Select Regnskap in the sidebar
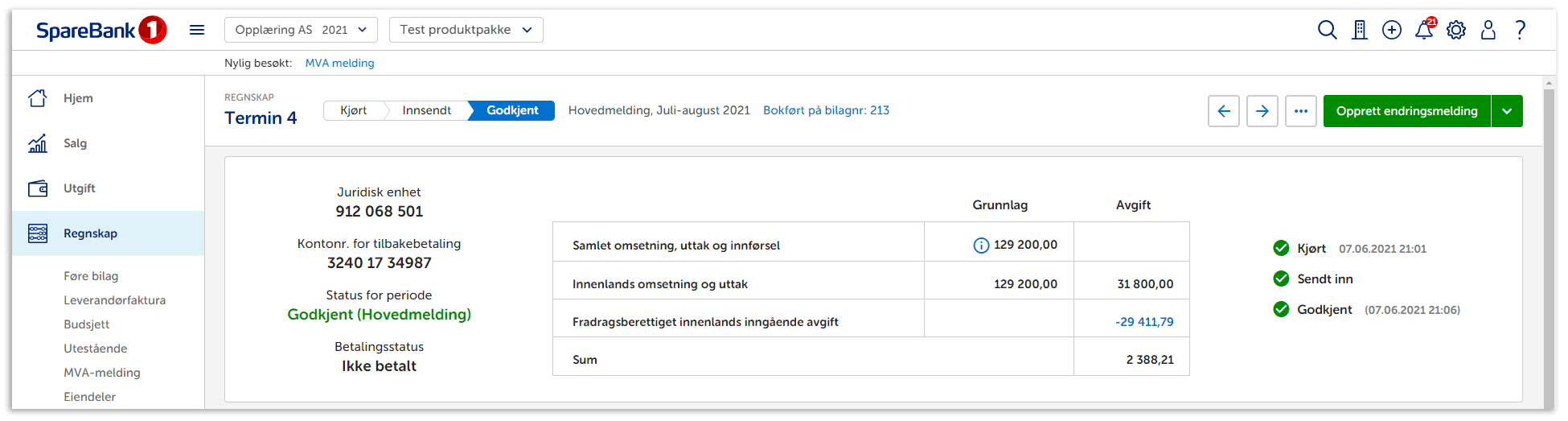The width and height of the screenshot is (1568, 421). (x=90, y=233)
